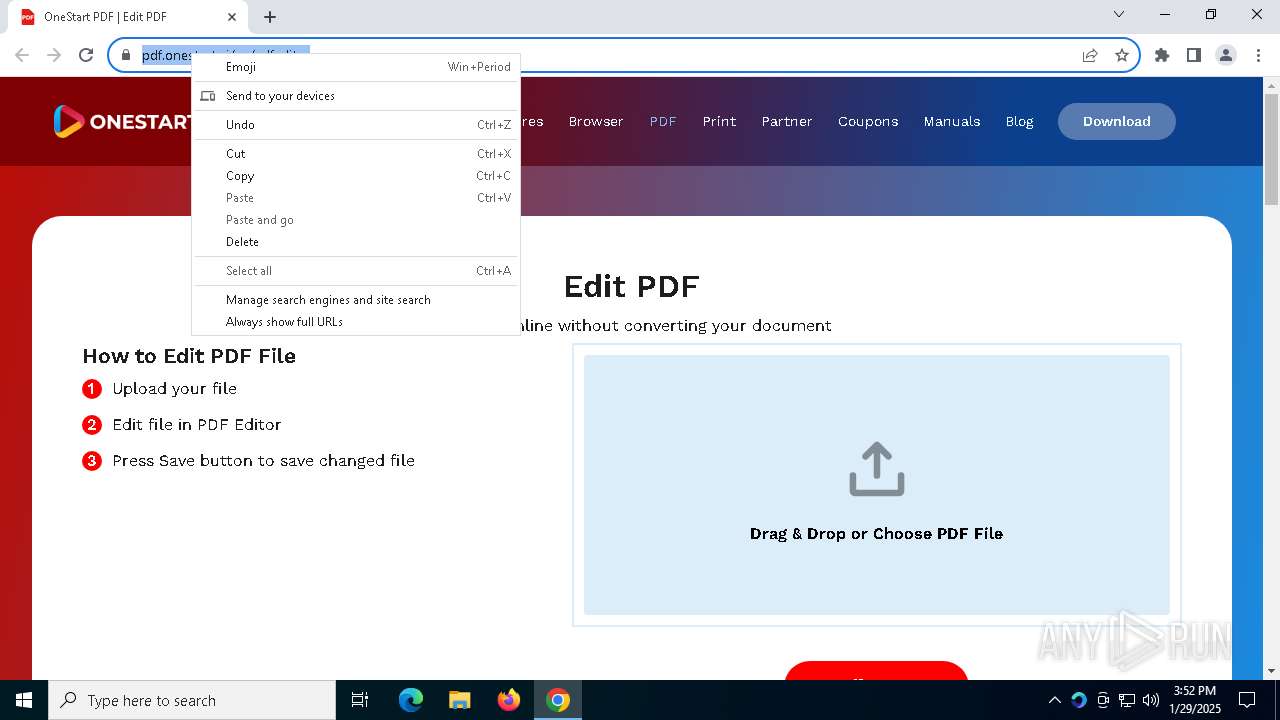Image resolution: width=1280 pixels, height=720 pixels.
Task: Click the browser forward arrow
Action: coord(54,55)
